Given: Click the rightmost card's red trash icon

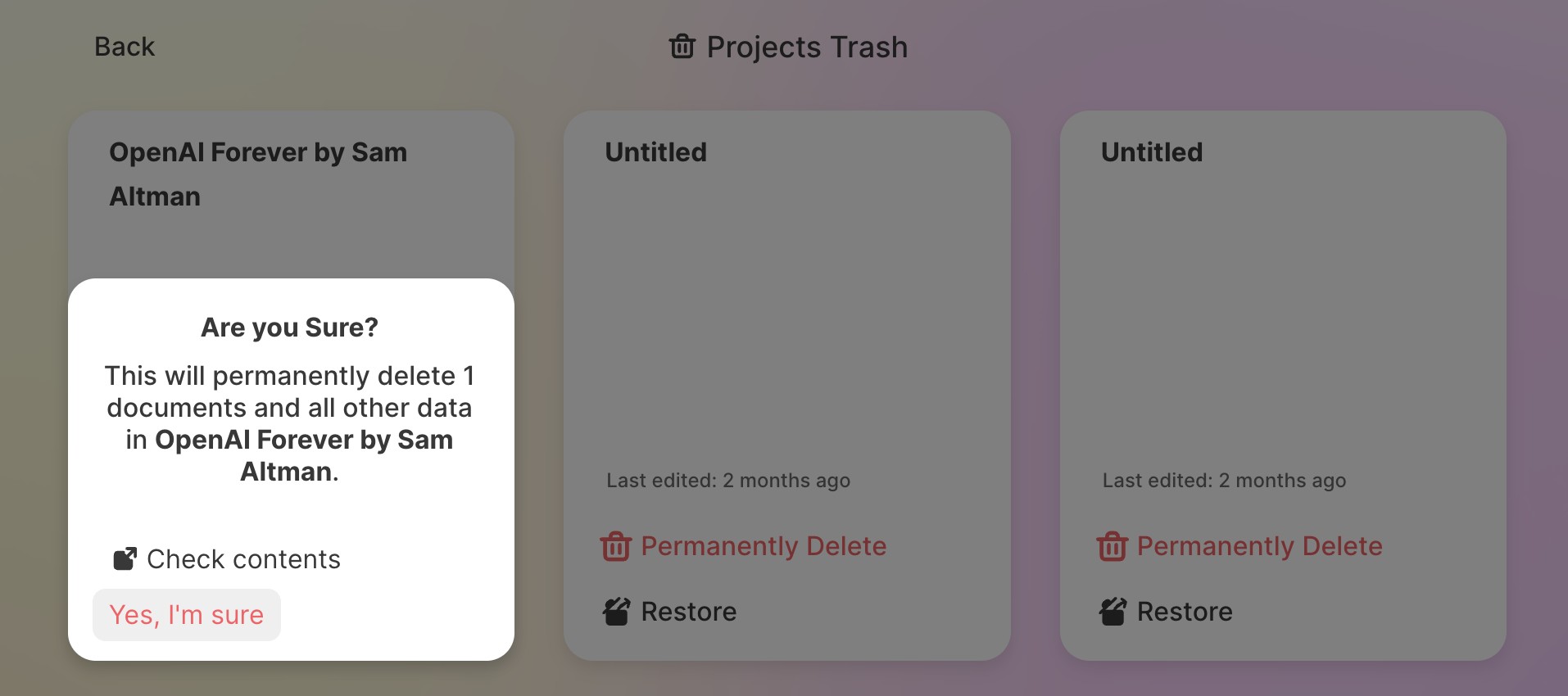Looking at the screenshot, I should point(1113,546).
